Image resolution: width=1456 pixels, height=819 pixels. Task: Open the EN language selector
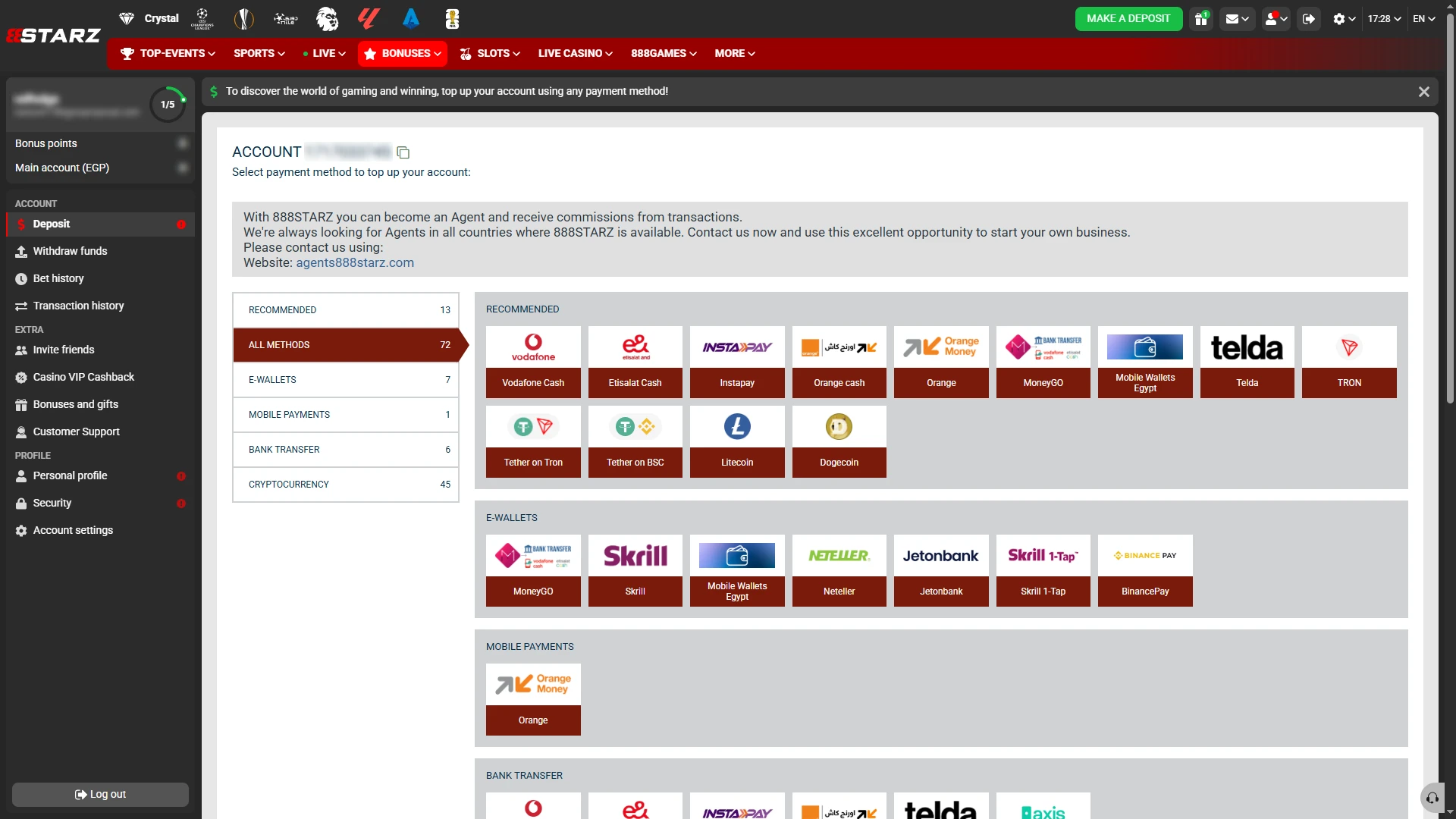click(x=1424, y=19)
